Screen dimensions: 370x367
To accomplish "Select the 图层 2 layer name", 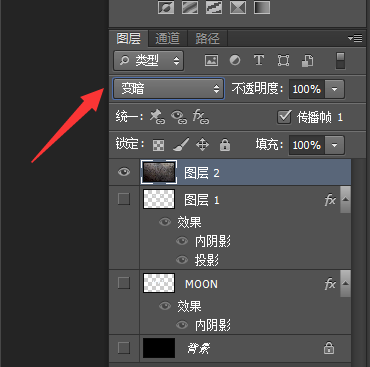I will 202,173.
